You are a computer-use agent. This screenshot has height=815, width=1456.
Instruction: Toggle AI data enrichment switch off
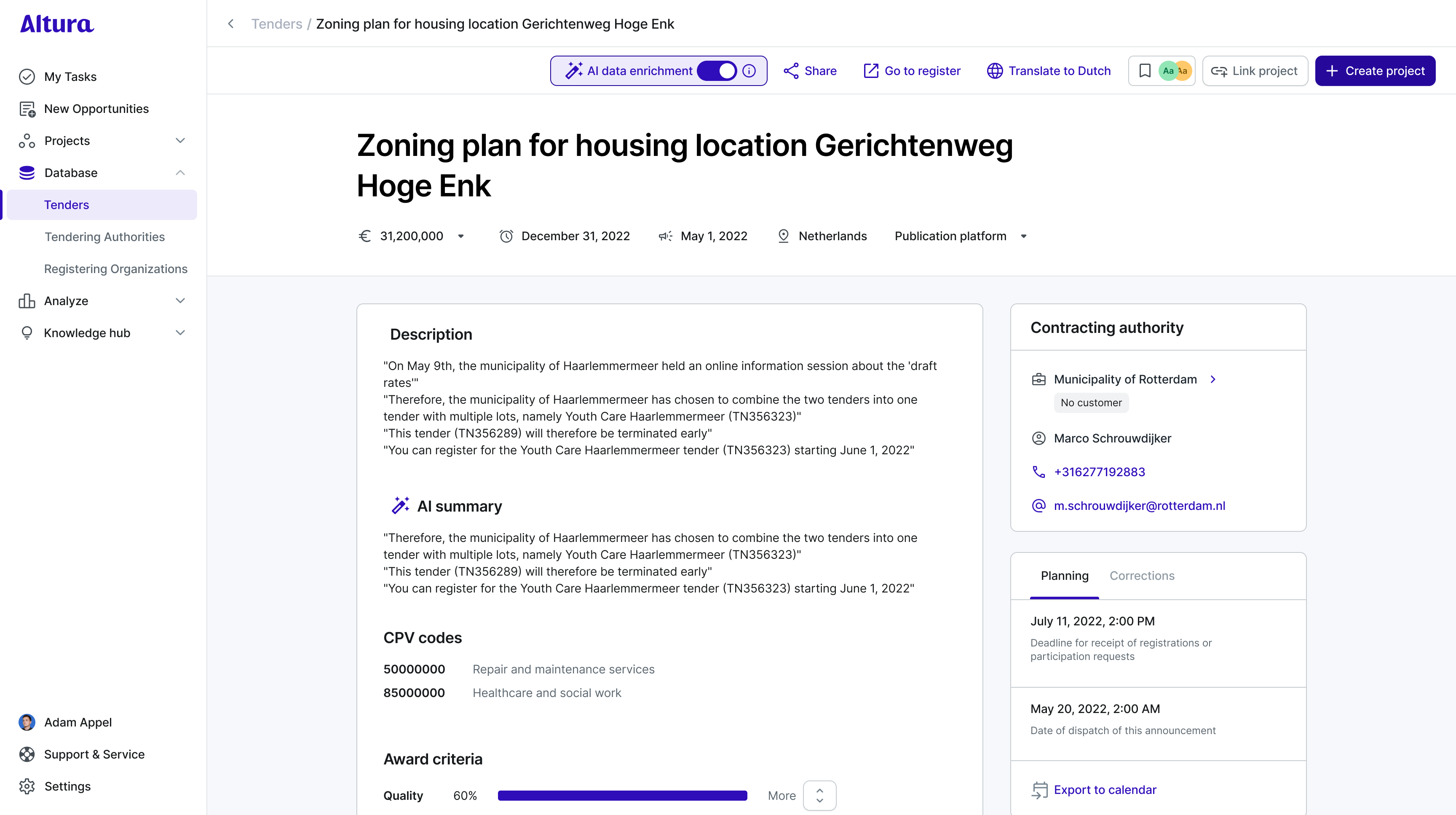coord(717,71)
